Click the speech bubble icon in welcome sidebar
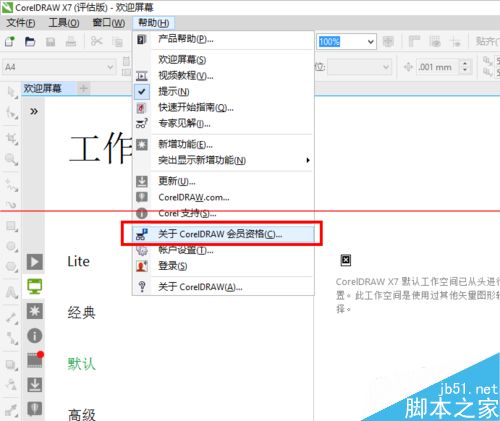The width and height of the screenshot is (500, 421). [35, 409]
